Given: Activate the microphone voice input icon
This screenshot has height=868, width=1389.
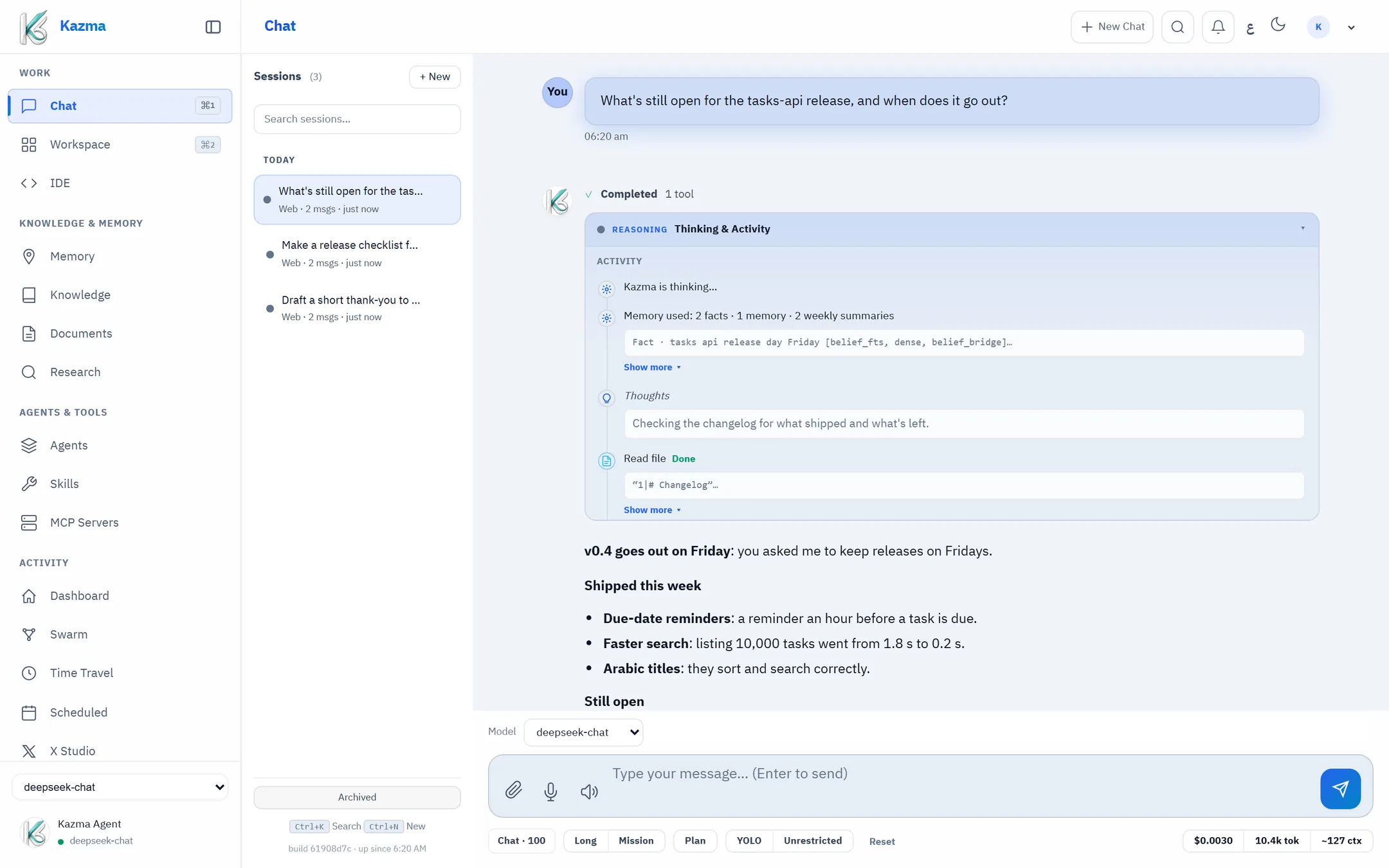Looking at the screenshot, I should point(550,791).
